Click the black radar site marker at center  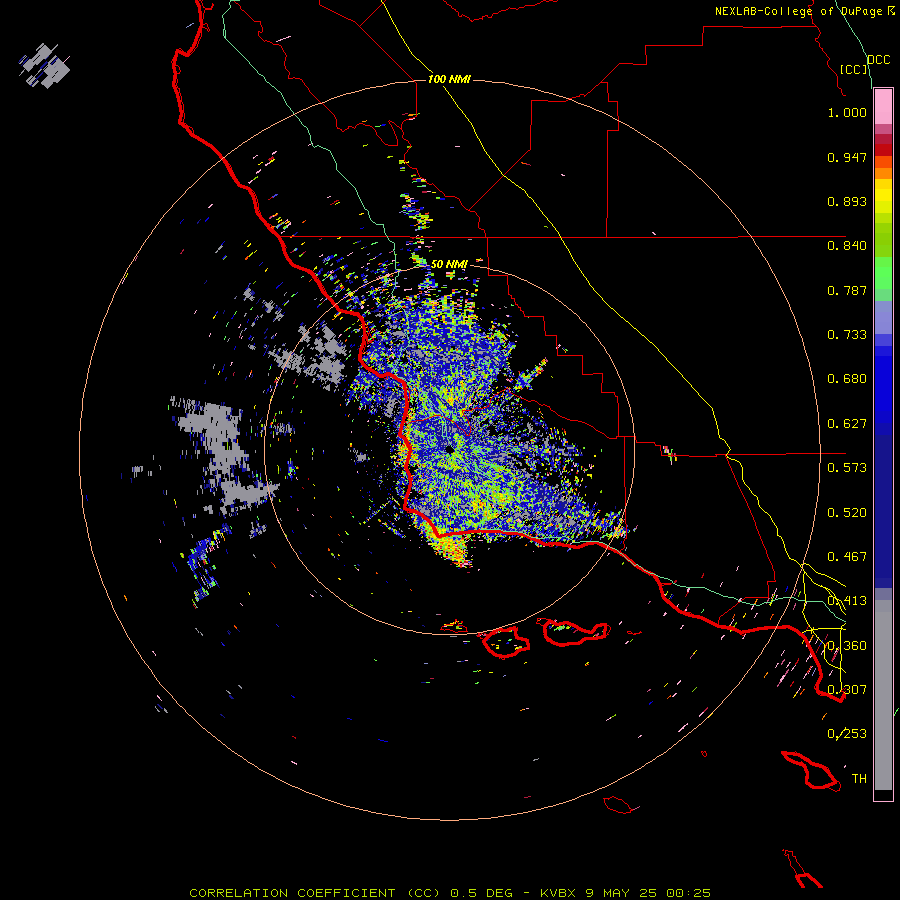coord(449,449)
